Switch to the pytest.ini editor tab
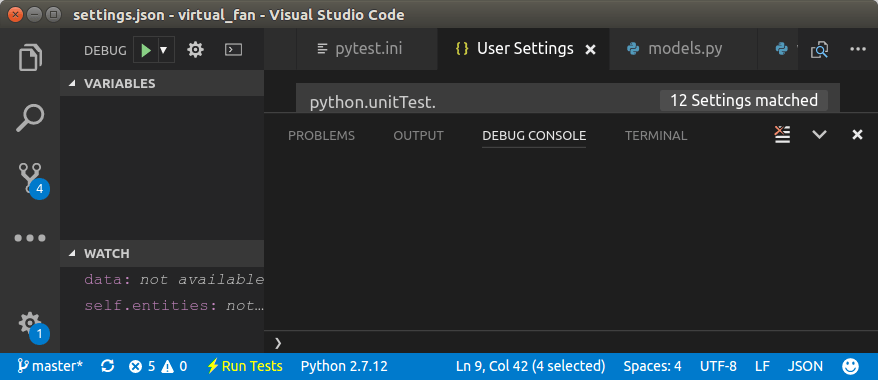 (367, 49)
